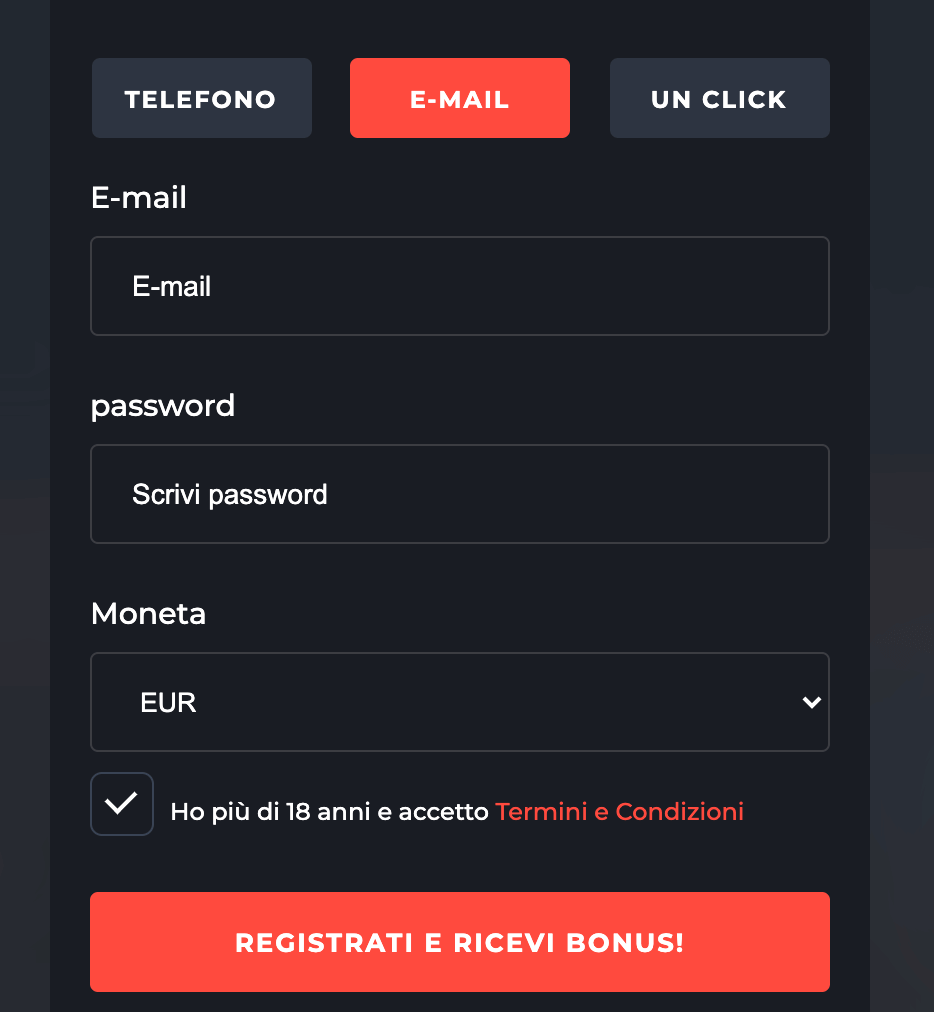Toggle the Termini e Condizioni acceptance box
Viewport: 934px width, 1012px height.
click(x=121, y=803)
